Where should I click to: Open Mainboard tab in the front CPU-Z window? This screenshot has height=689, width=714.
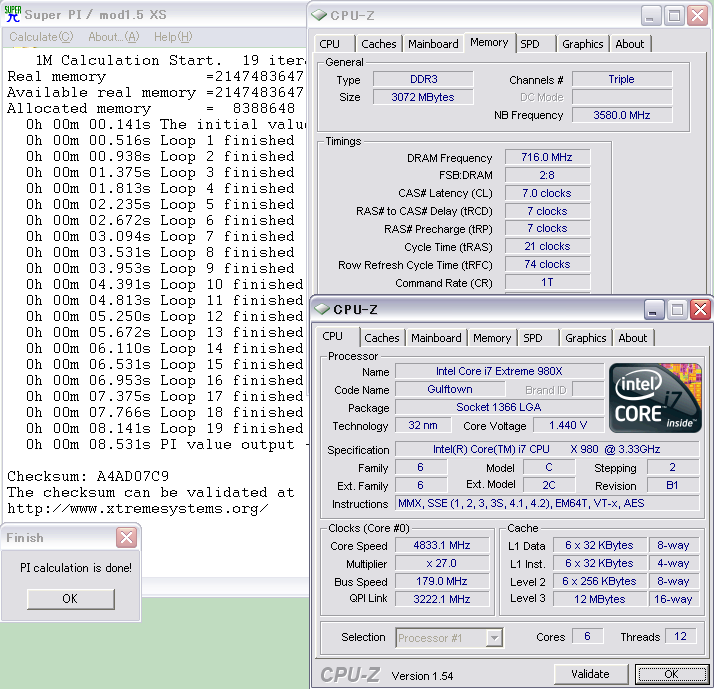[x=436, y=338]
